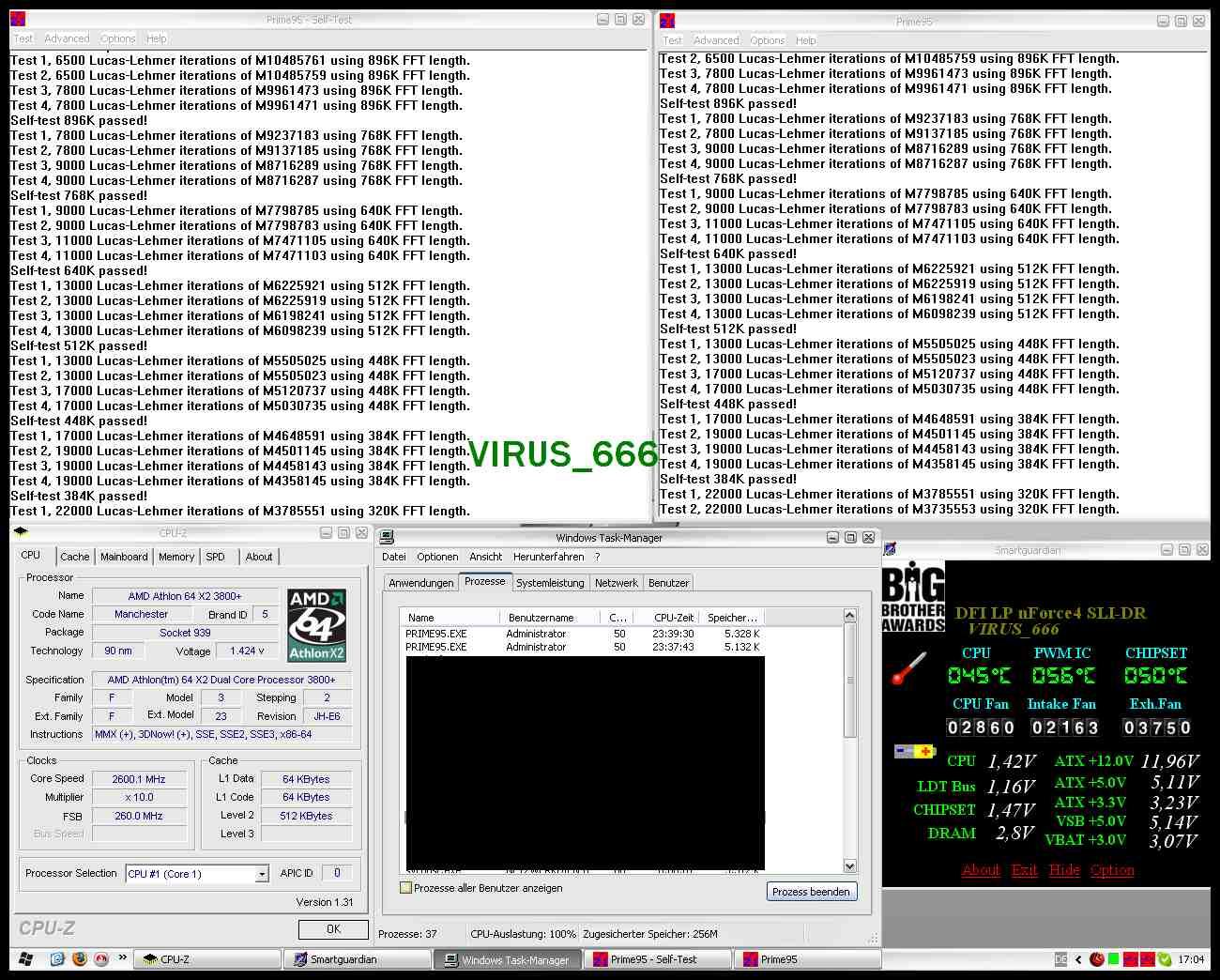Click Exit link in Smartguardian
Screen dimensions: 1220x980
pyautogui.click(x=1025, y=870)
